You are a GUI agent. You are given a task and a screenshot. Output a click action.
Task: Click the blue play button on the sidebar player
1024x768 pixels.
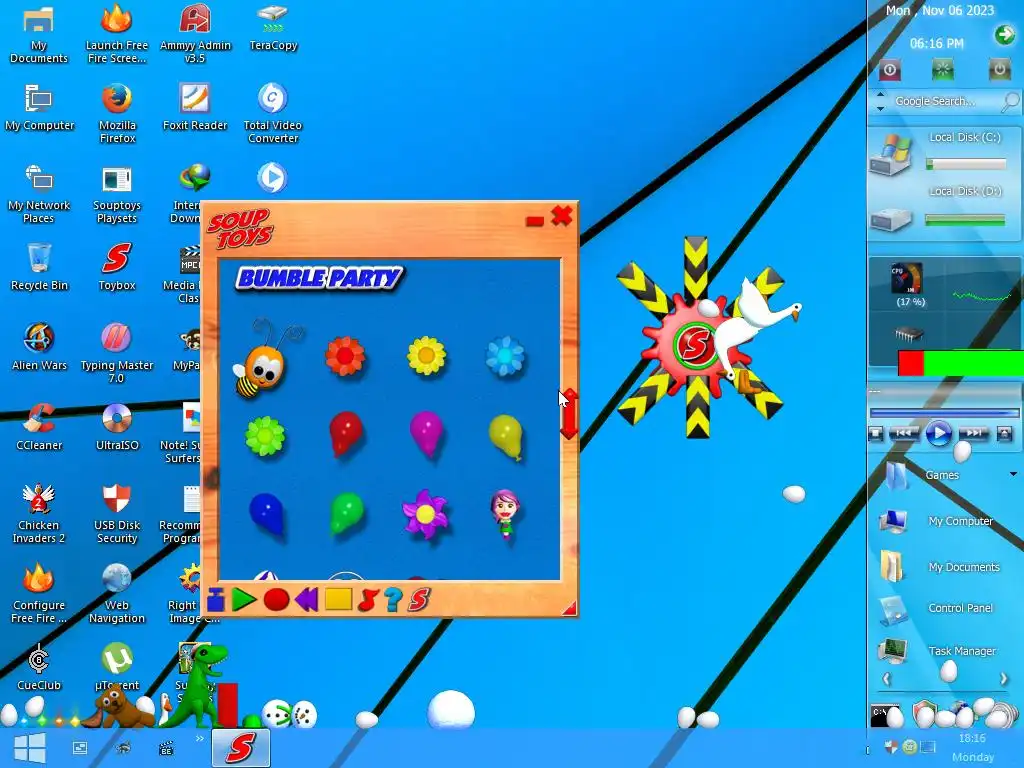(938, 434)
